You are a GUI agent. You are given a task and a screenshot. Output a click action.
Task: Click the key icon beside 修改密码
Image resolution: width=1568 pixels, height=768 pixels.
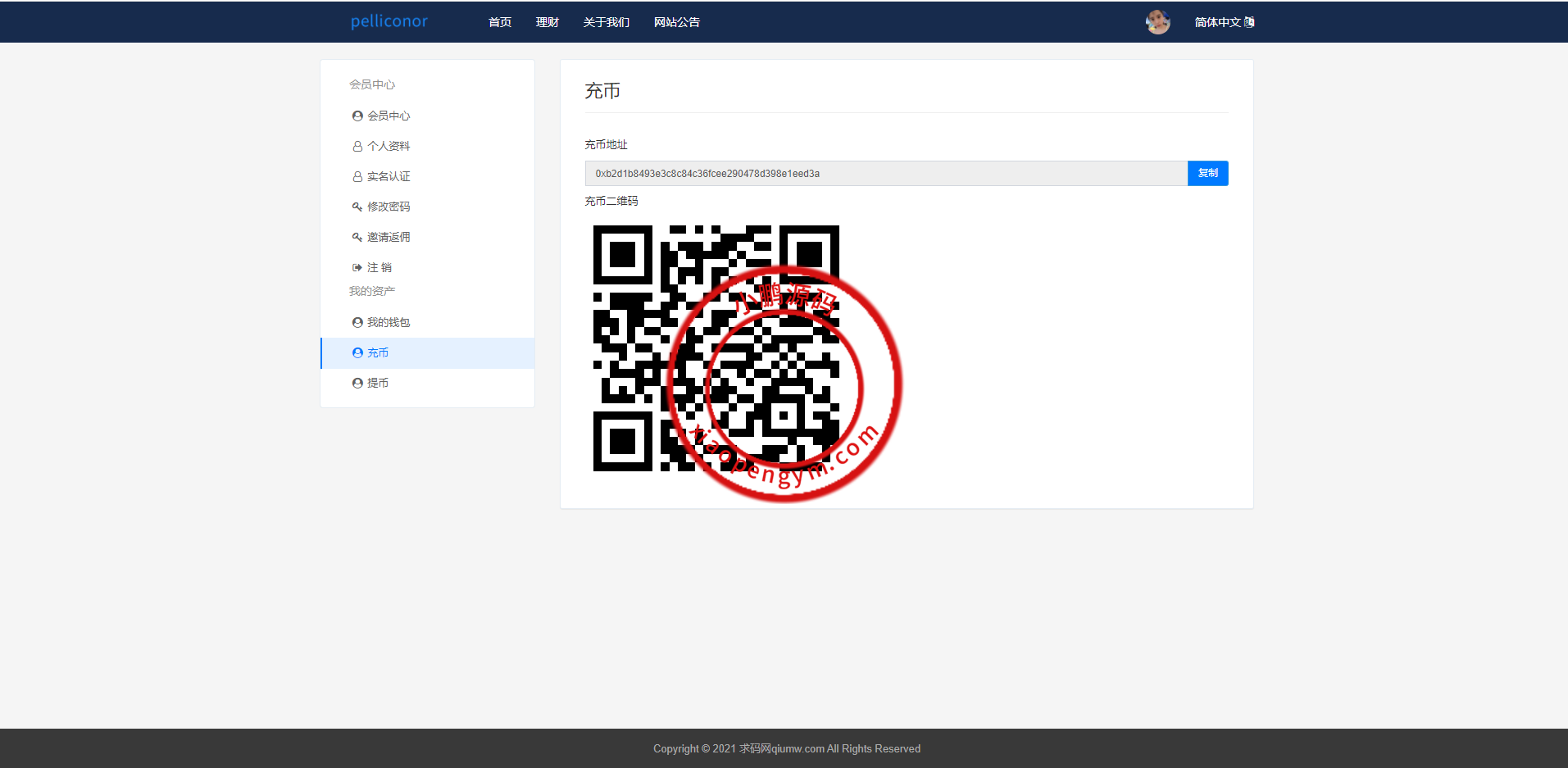(357, 207)
